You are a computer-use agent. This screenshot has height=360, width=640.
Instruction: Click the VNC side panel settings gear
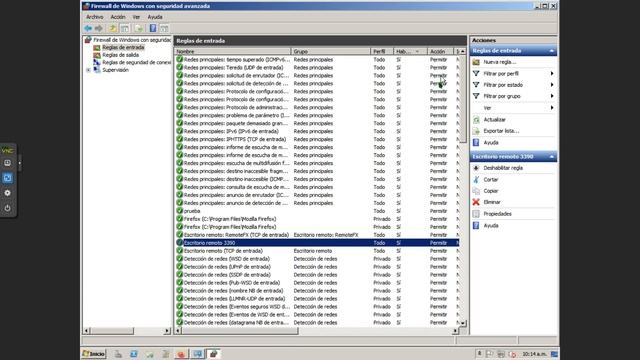pyautogui.click(x=7, y=193)
